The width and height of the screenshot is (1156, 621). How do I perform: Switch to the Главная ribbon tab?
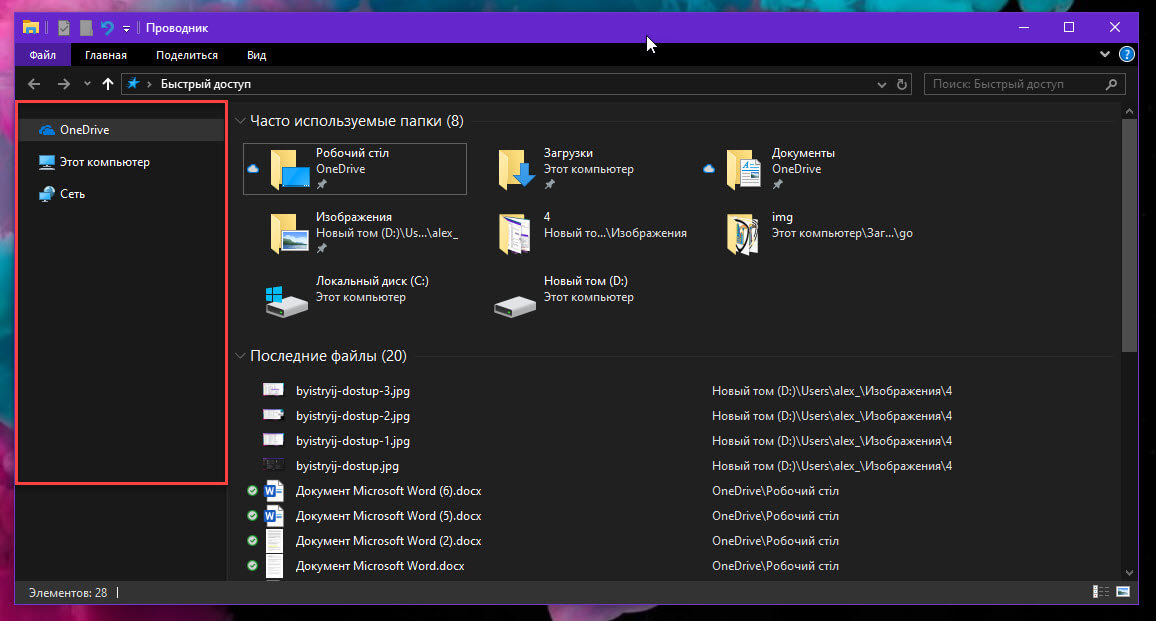[x=105, y=55]
